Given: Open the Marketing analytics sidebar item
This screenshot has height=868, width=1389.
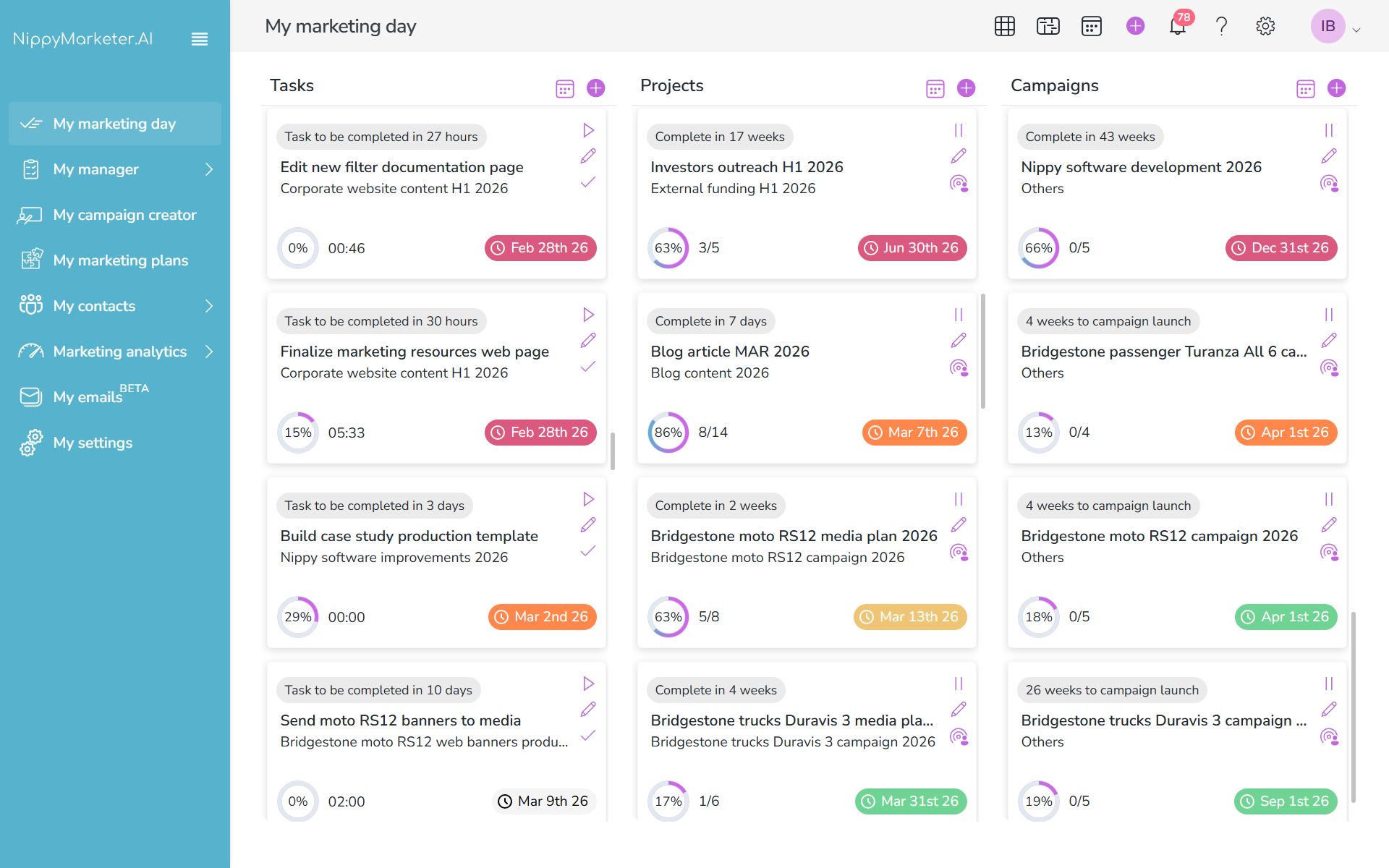Looking at the screenshot, I should click(x=115, y=352).
